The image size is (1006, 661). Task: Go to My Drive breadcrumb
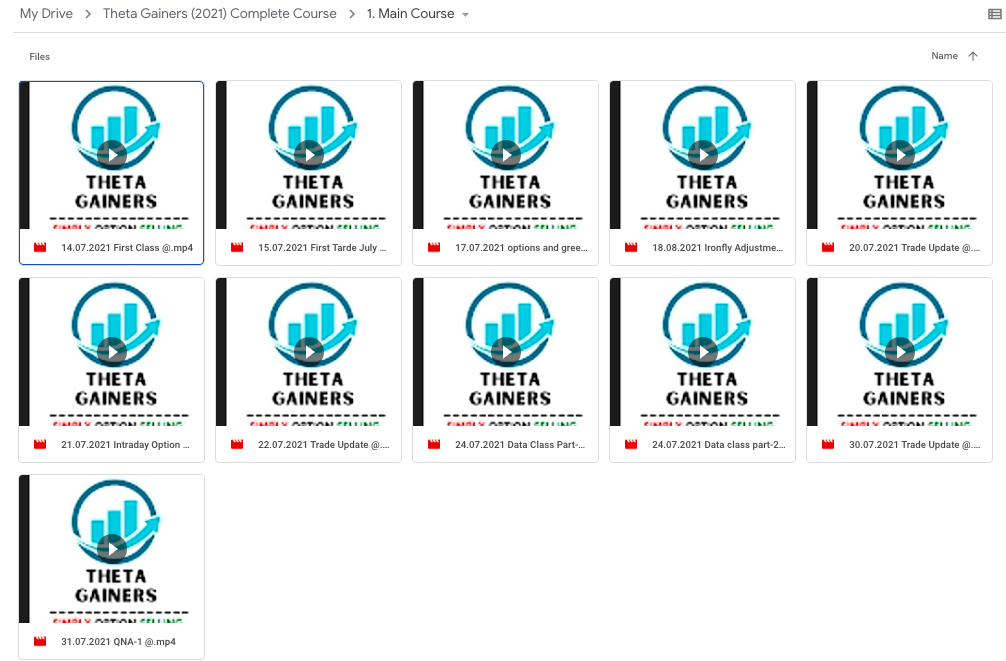pos(46,14)
